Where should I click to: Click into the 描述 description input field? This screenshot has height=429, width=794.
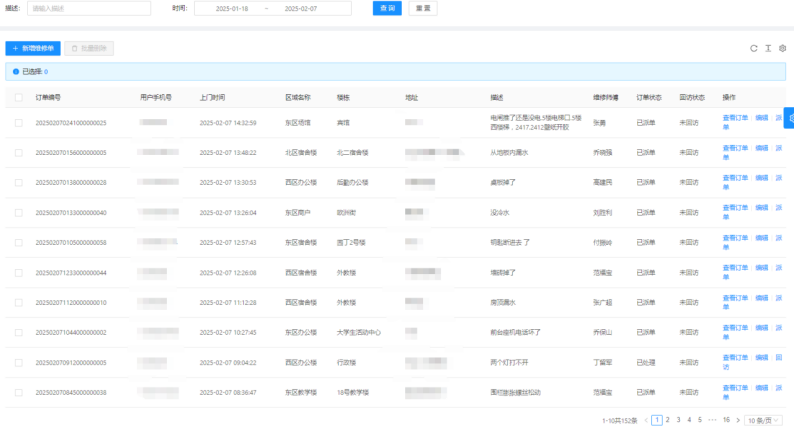(x=88, y=8)
